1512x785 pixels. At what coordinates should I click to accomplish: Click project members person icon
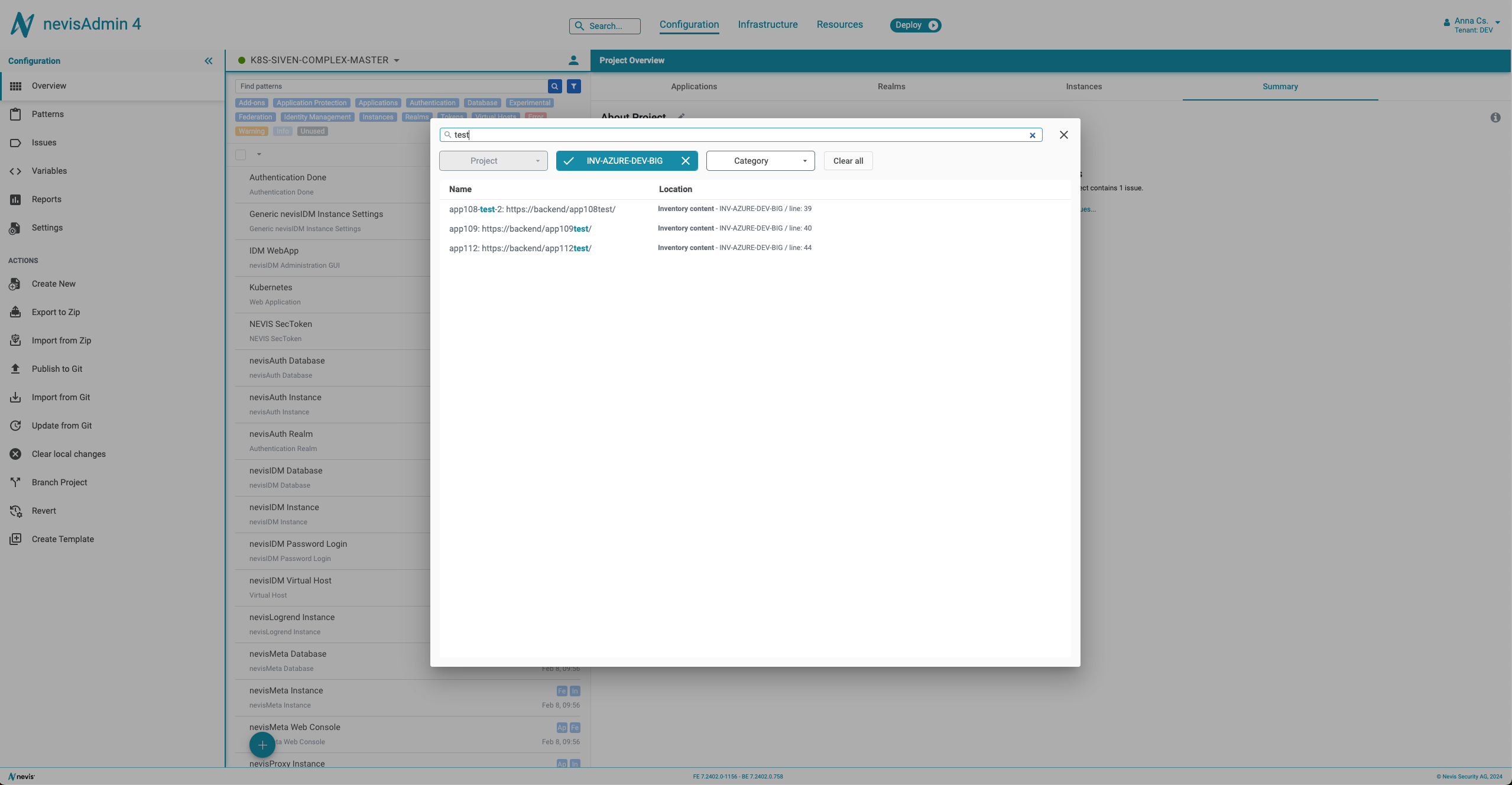[x=573, y=61]
